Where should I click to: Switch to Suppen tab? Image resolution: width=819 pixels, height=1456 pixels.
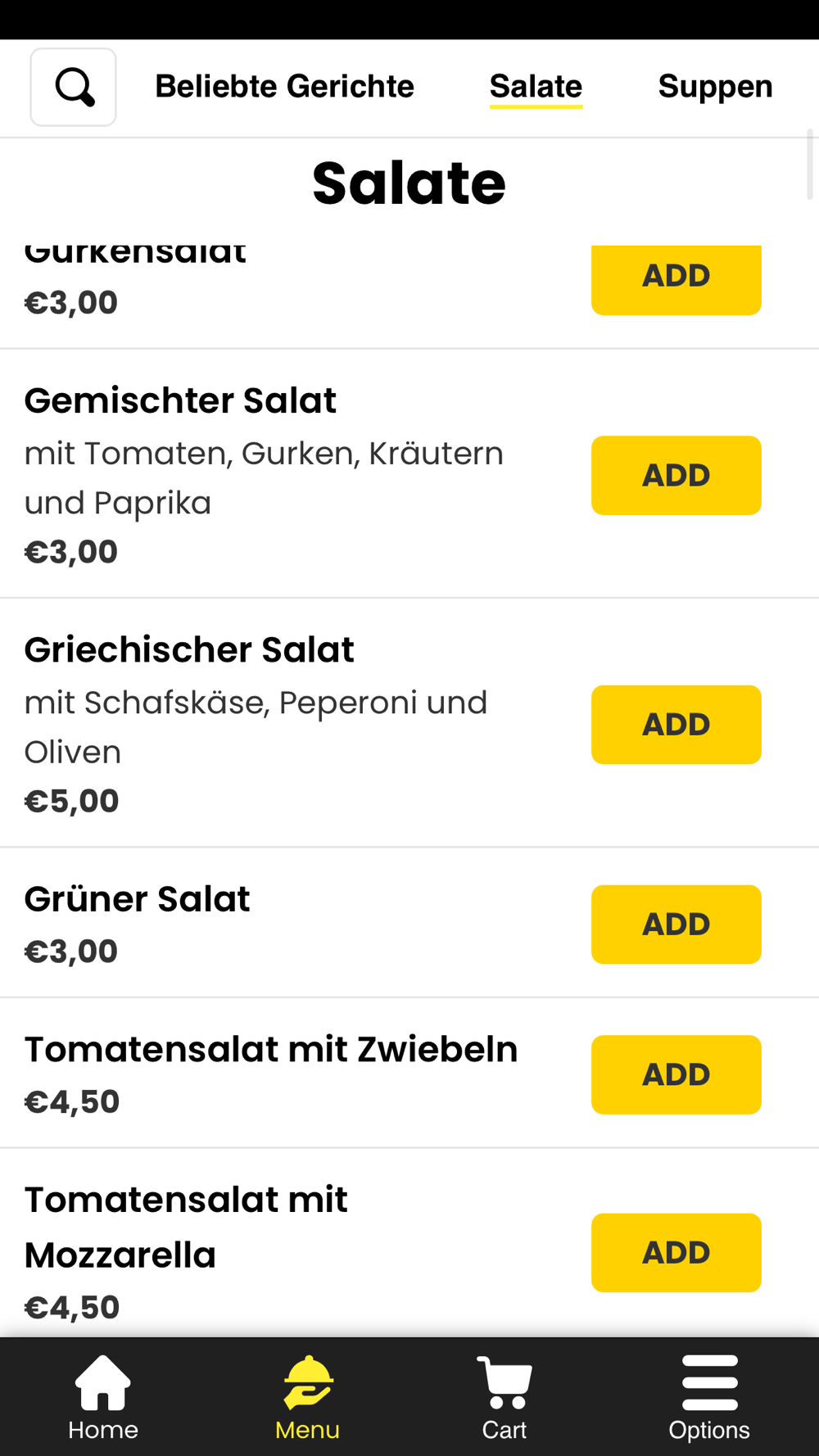pos(716,86)
